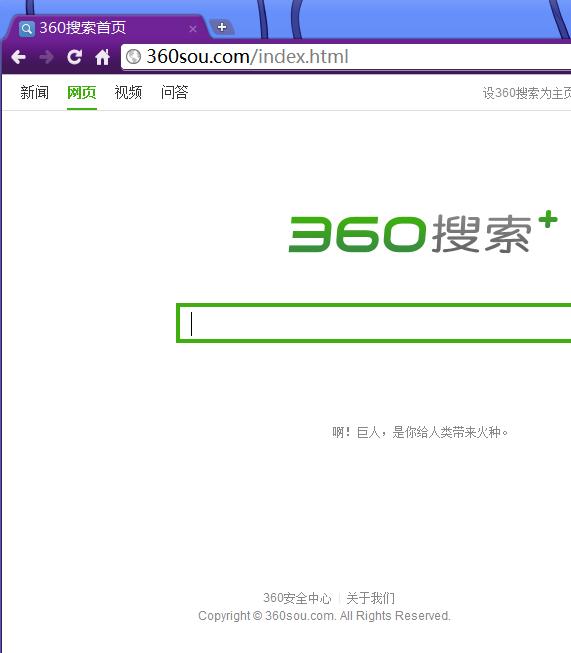Open the 360安全中心 footer link
Image resolution: width=571 pixels, height=653 pixels.
pos(297,598)
